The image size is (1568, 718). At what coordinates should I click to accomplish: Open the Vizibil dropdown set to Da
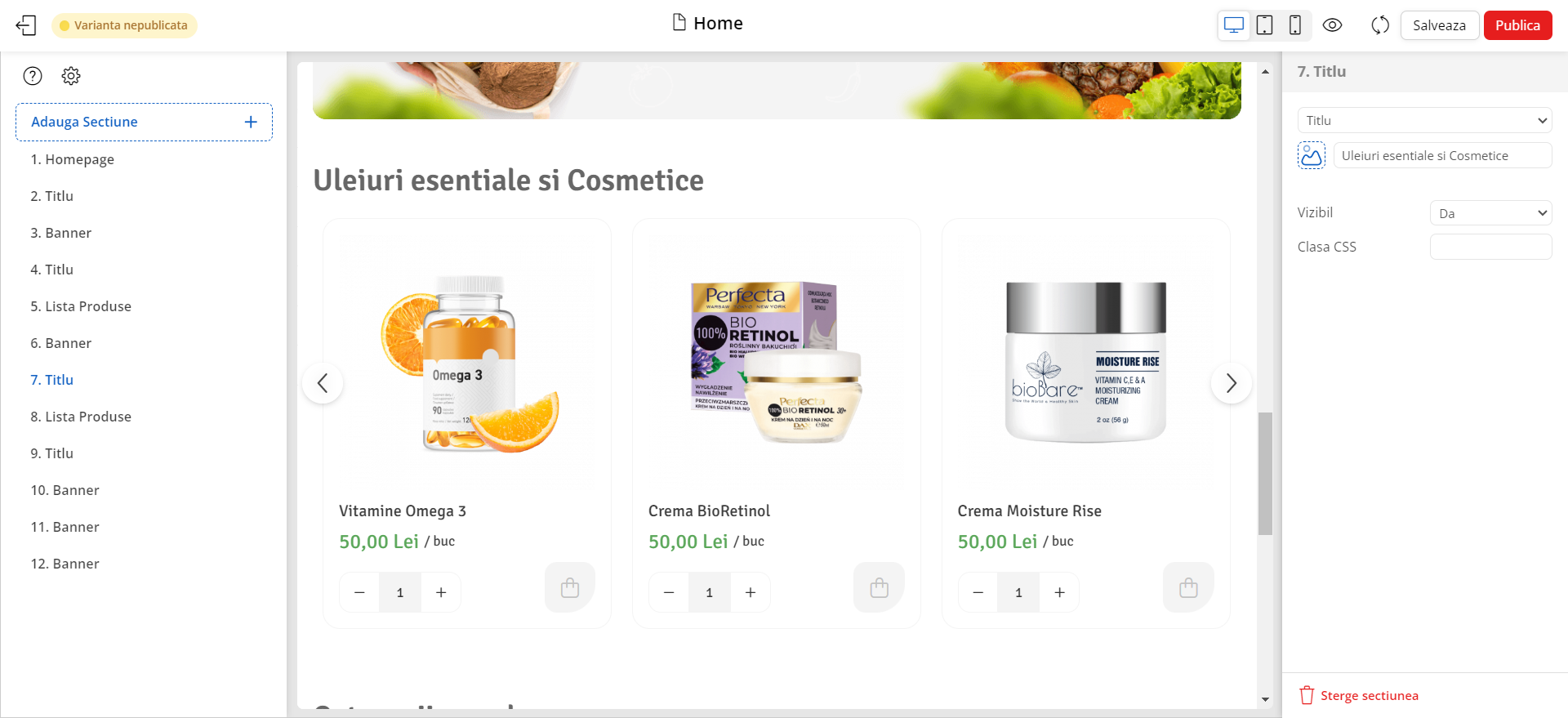1490,213
